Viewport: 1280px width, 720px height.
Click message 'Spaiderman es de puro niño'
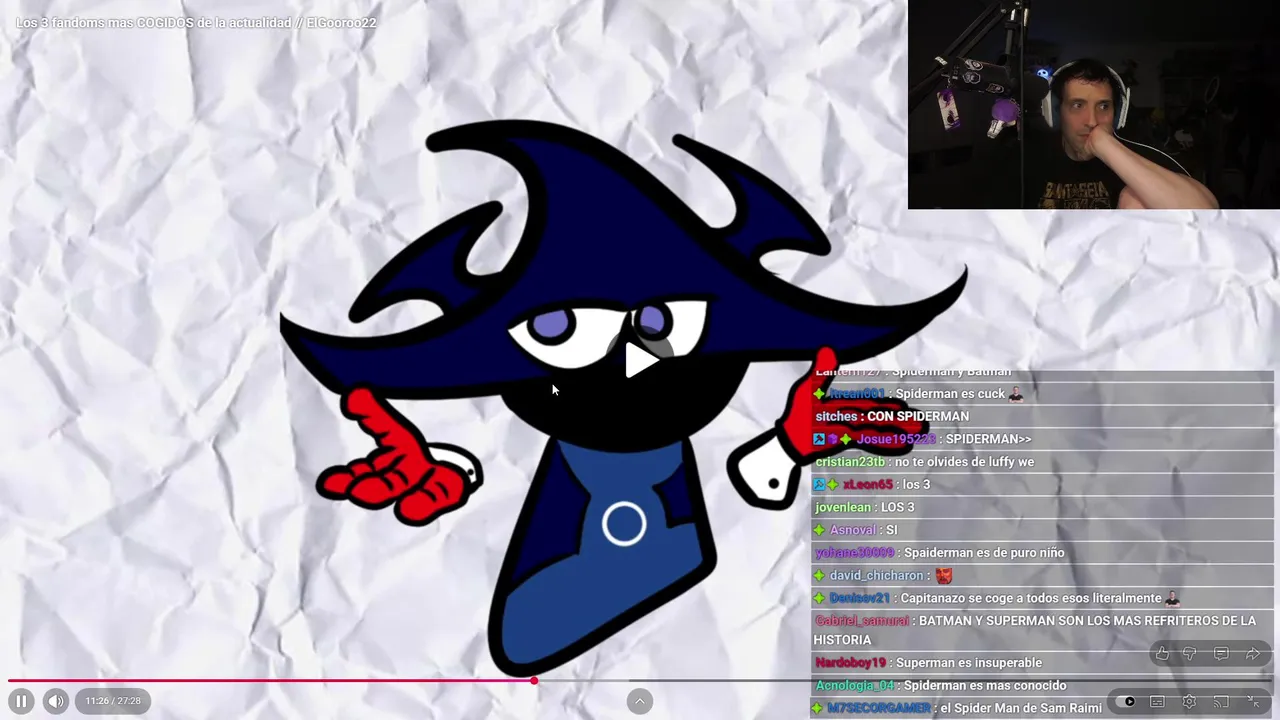[984, 553]
